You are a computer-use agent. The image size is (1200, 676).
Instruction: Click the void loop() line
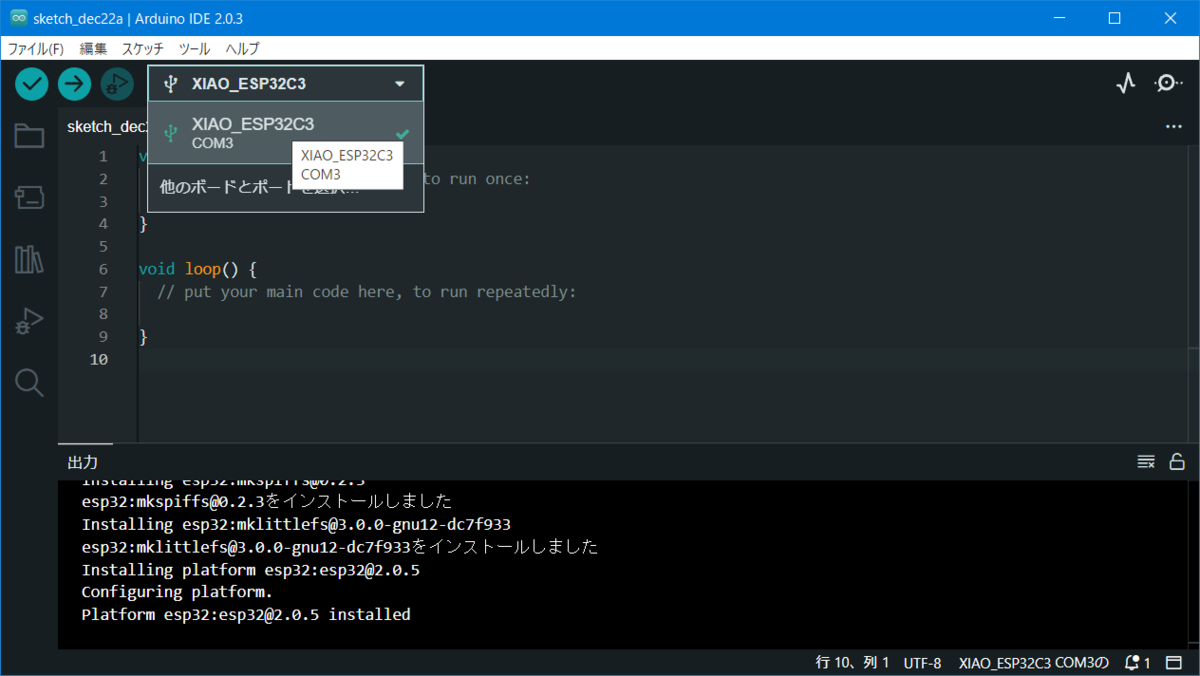198,269
